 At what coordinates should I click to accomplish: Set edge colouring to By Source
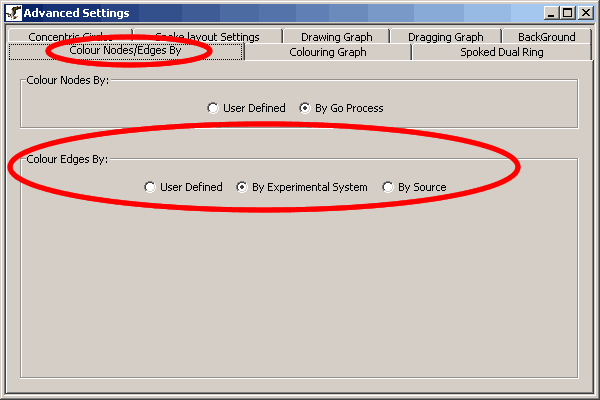point(388,187)
